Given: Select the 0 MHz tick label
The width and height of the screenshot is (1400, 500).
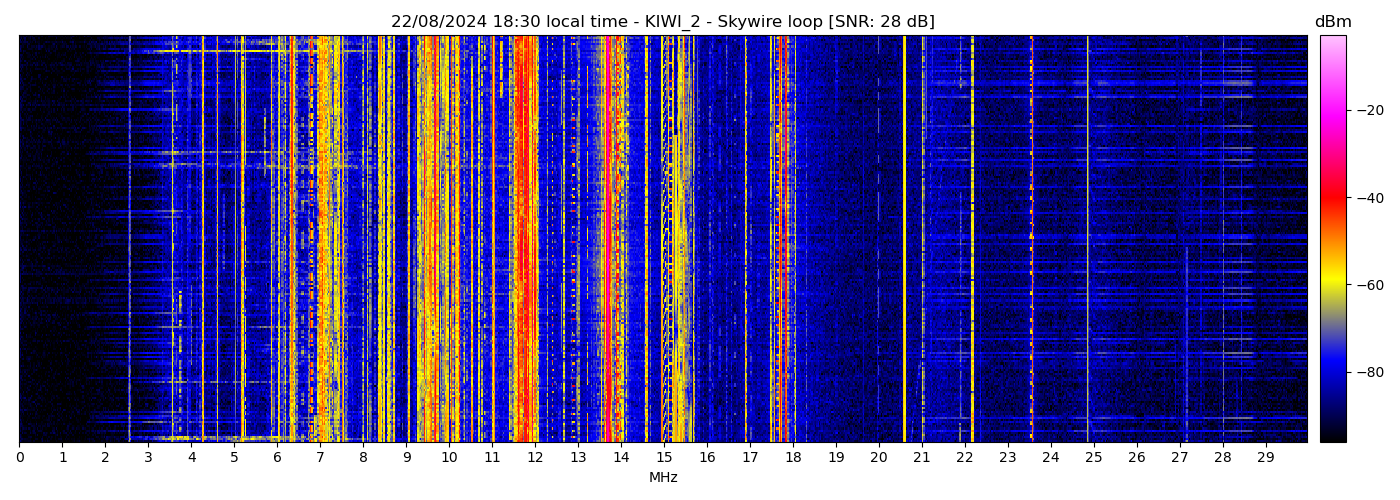Looking at the screenshot, I should pos(19,457).
